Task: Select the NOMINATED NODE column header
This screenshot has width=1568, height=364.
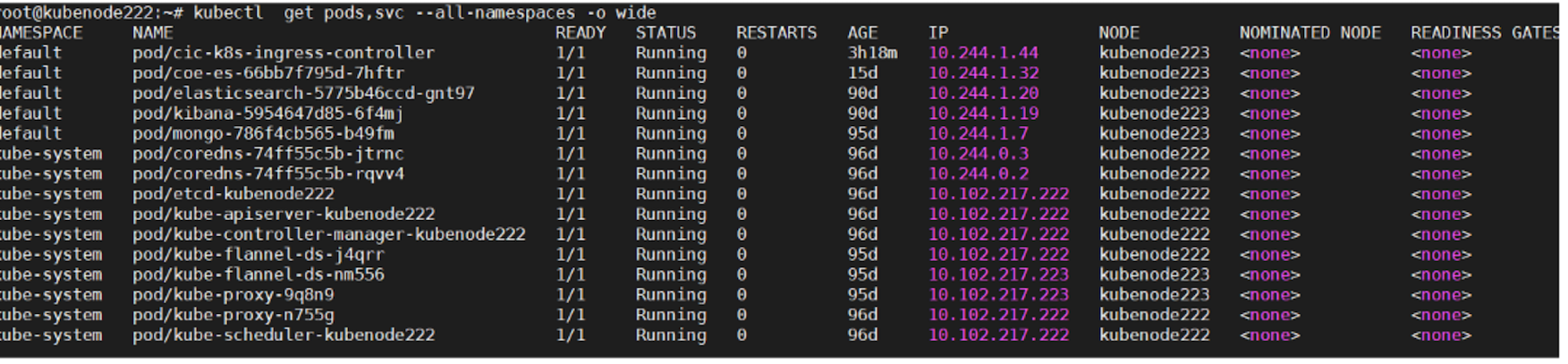Action: [x=1310, y=33]
